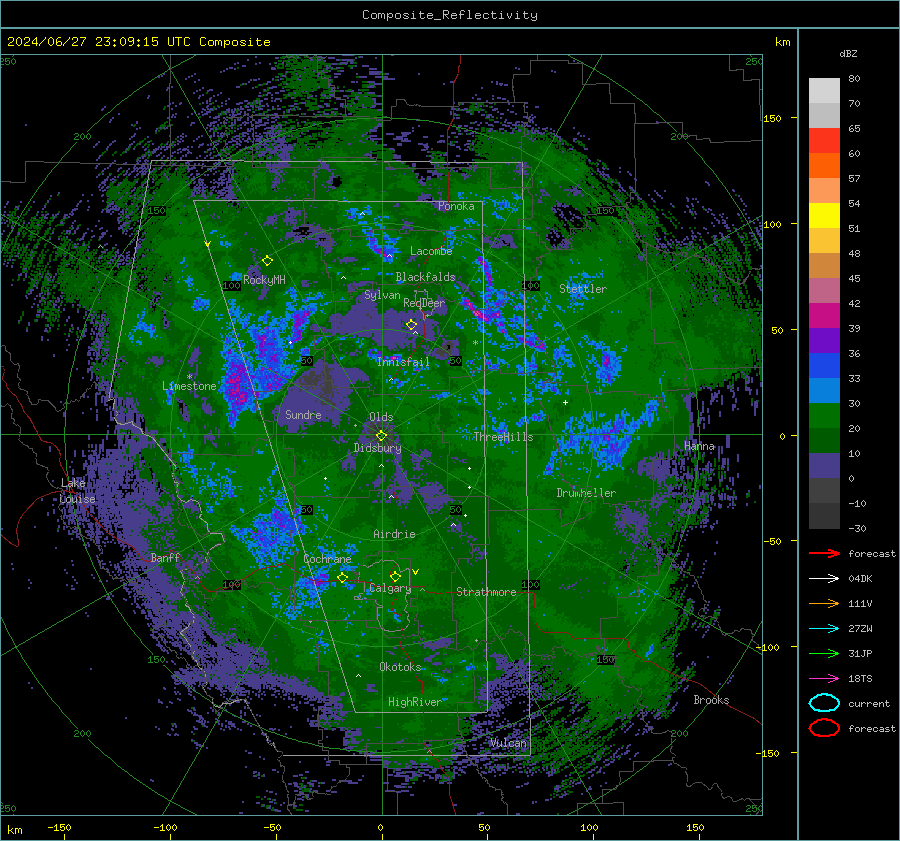
Task: Click the Calgary city label
Action: (x=390, y=588)
